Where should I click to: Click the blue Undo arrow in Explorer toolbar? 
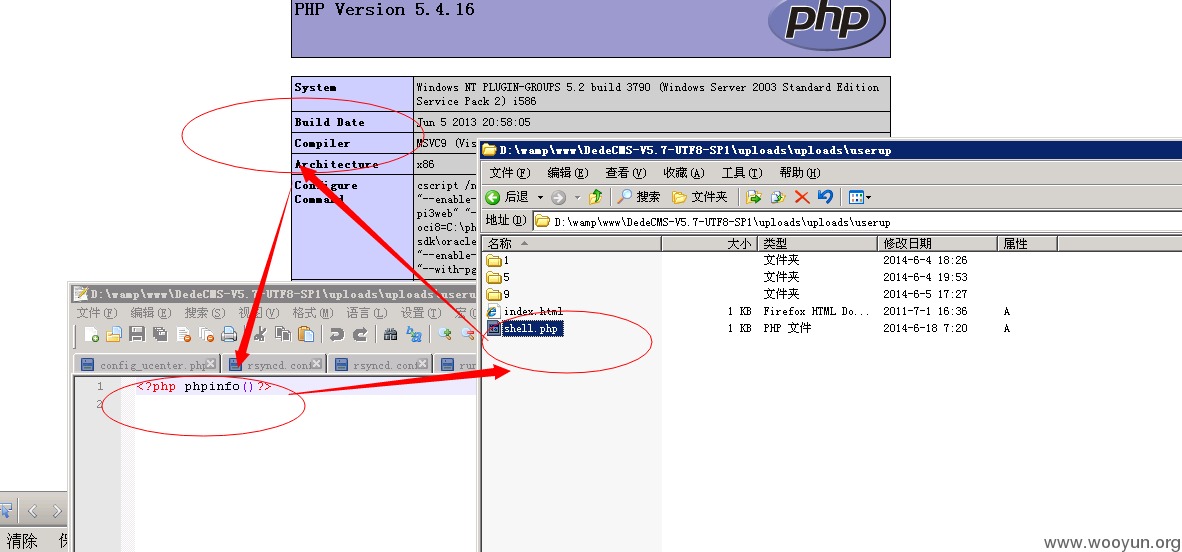(825, 197)
